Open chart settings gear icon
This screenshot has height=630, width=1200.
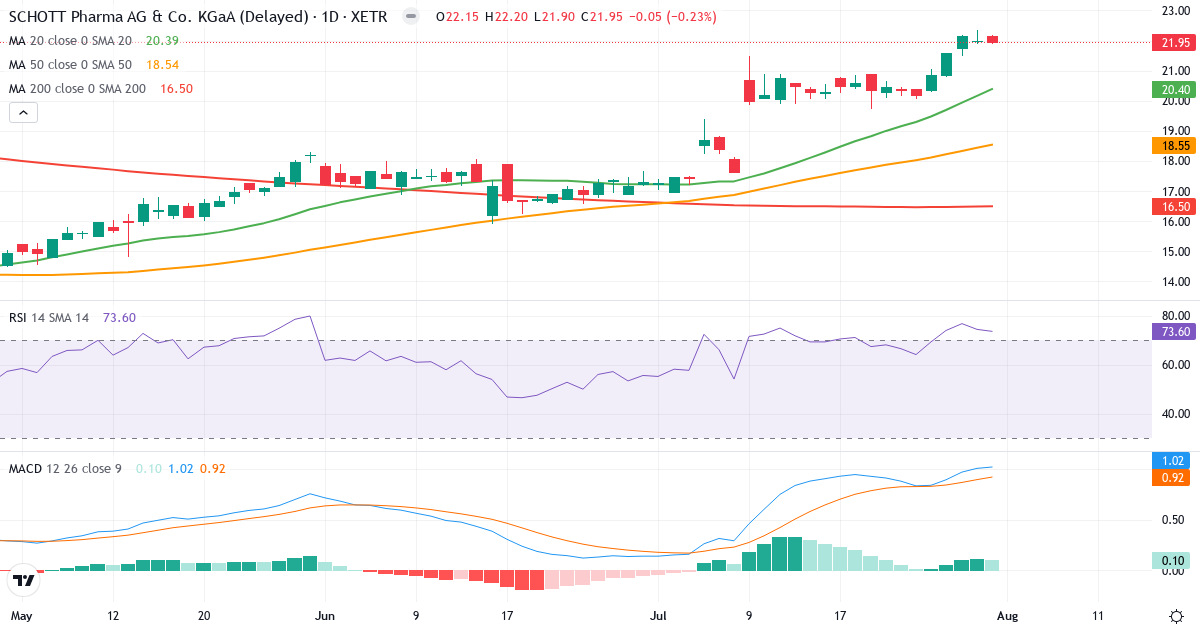tap(1176, 615)
